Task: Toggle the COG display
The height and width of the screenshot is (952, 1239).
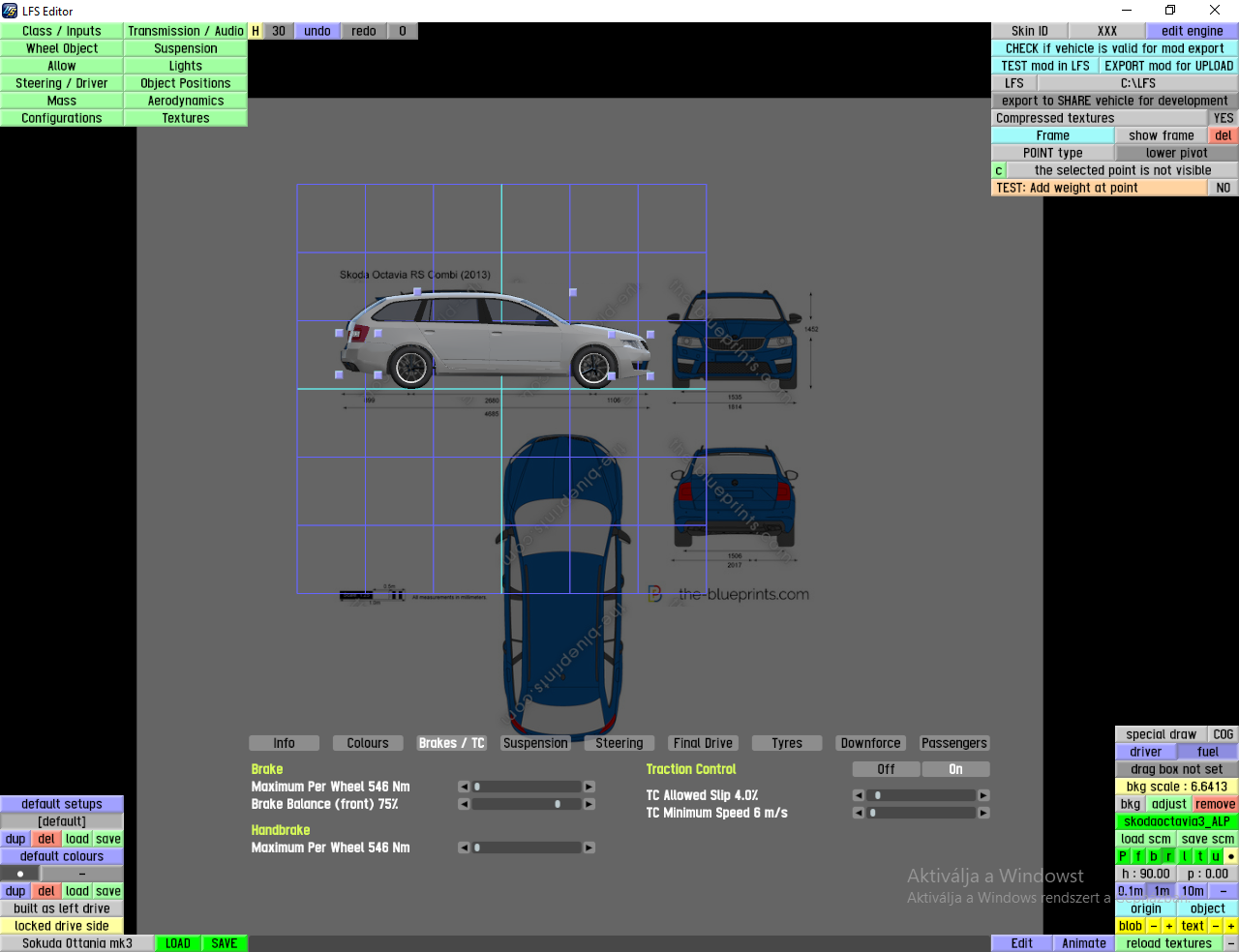Action: tap(1224, 734)
